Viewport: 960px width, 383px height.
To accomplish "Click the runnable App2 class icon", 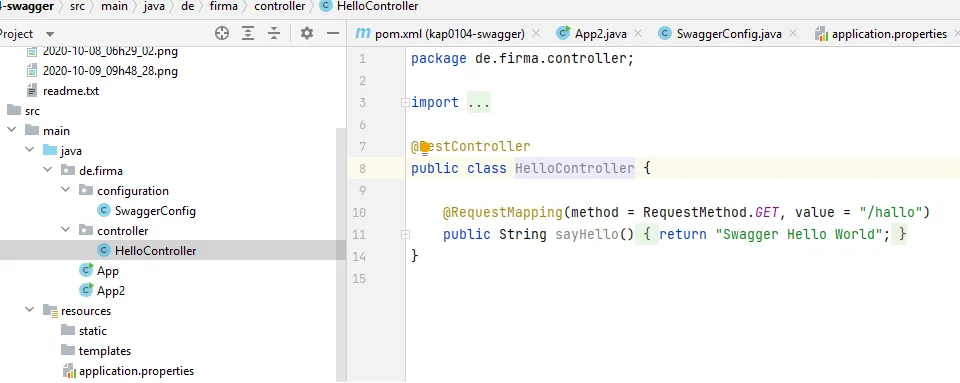I will pyautogui.click(x=87, y=291).
